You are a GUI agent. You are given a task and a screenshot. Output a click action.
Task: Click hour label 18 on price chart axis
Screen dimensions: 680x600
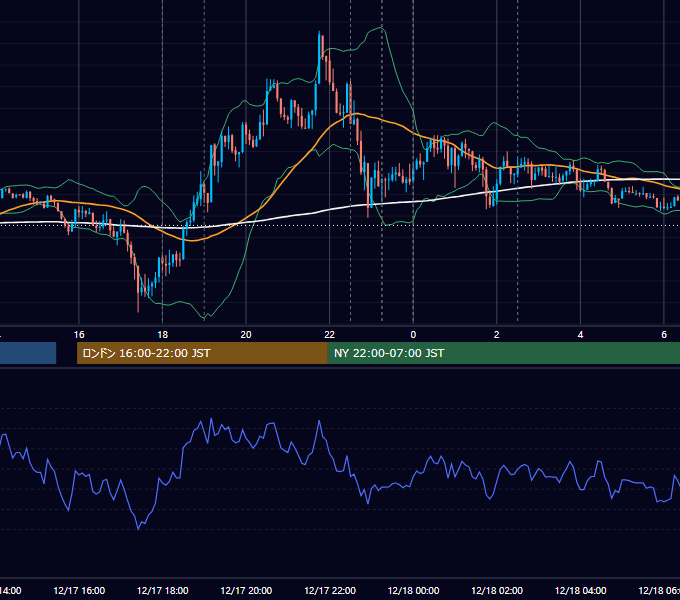click(163, 335)
